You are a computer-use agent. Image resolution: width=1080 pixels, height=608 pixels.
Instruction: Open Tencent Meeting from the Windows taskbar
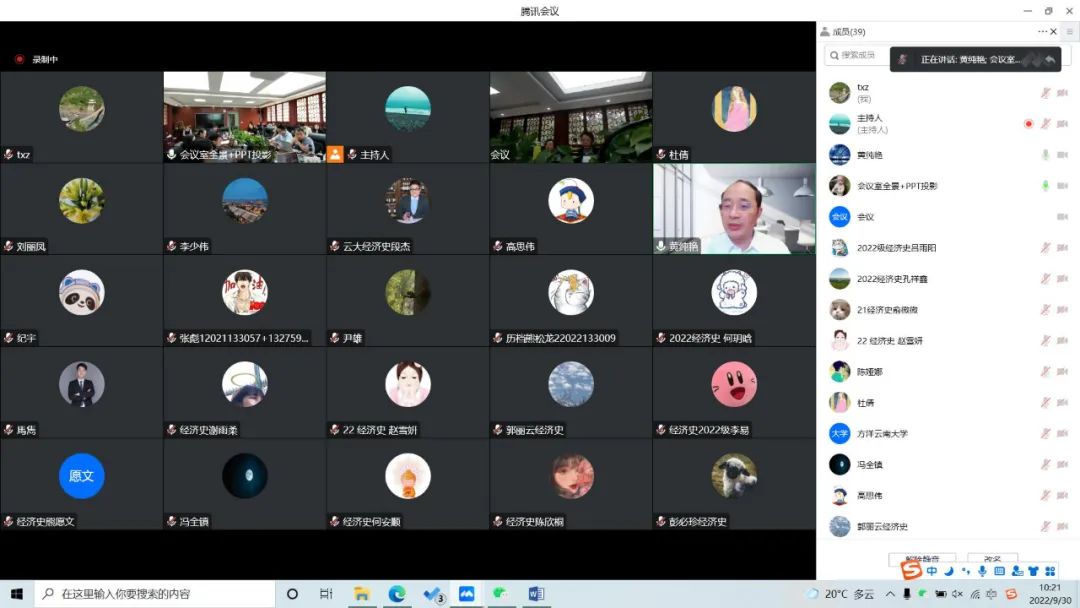[x=466, y=594]
